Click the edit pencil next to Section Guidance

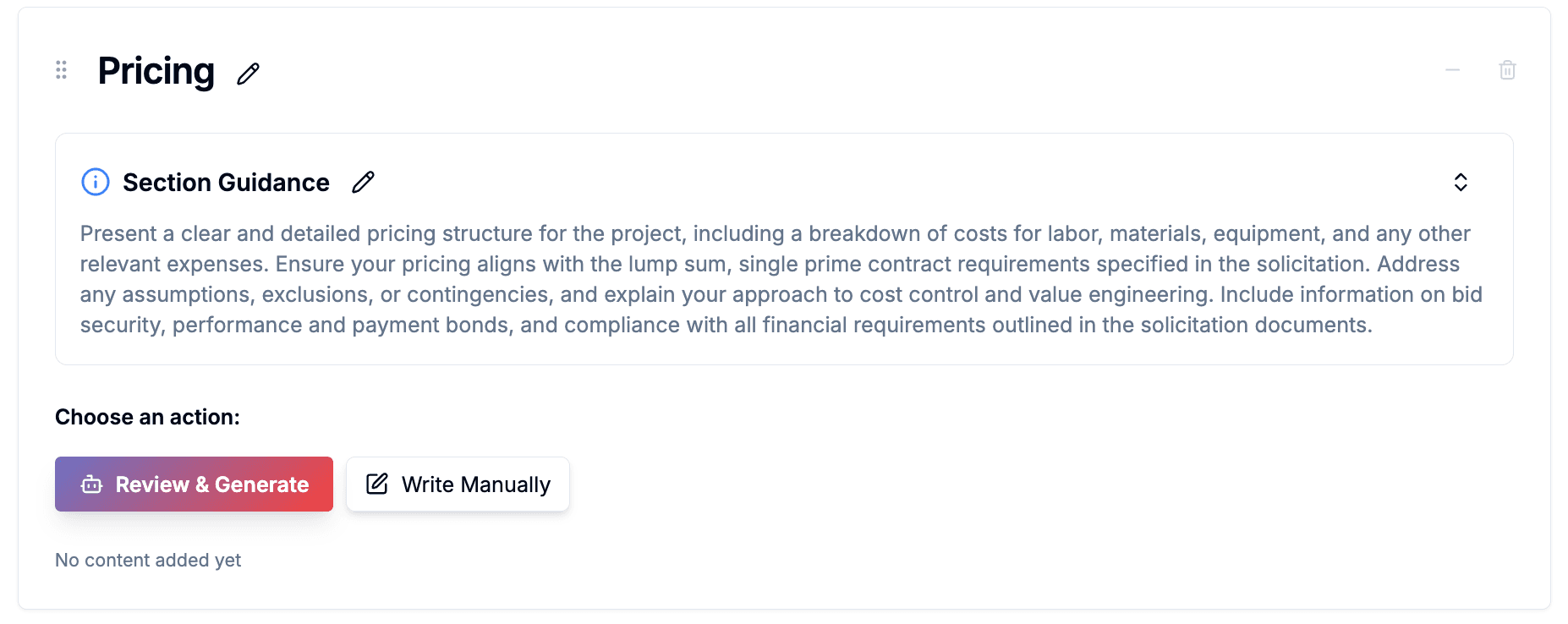[364, 182]
